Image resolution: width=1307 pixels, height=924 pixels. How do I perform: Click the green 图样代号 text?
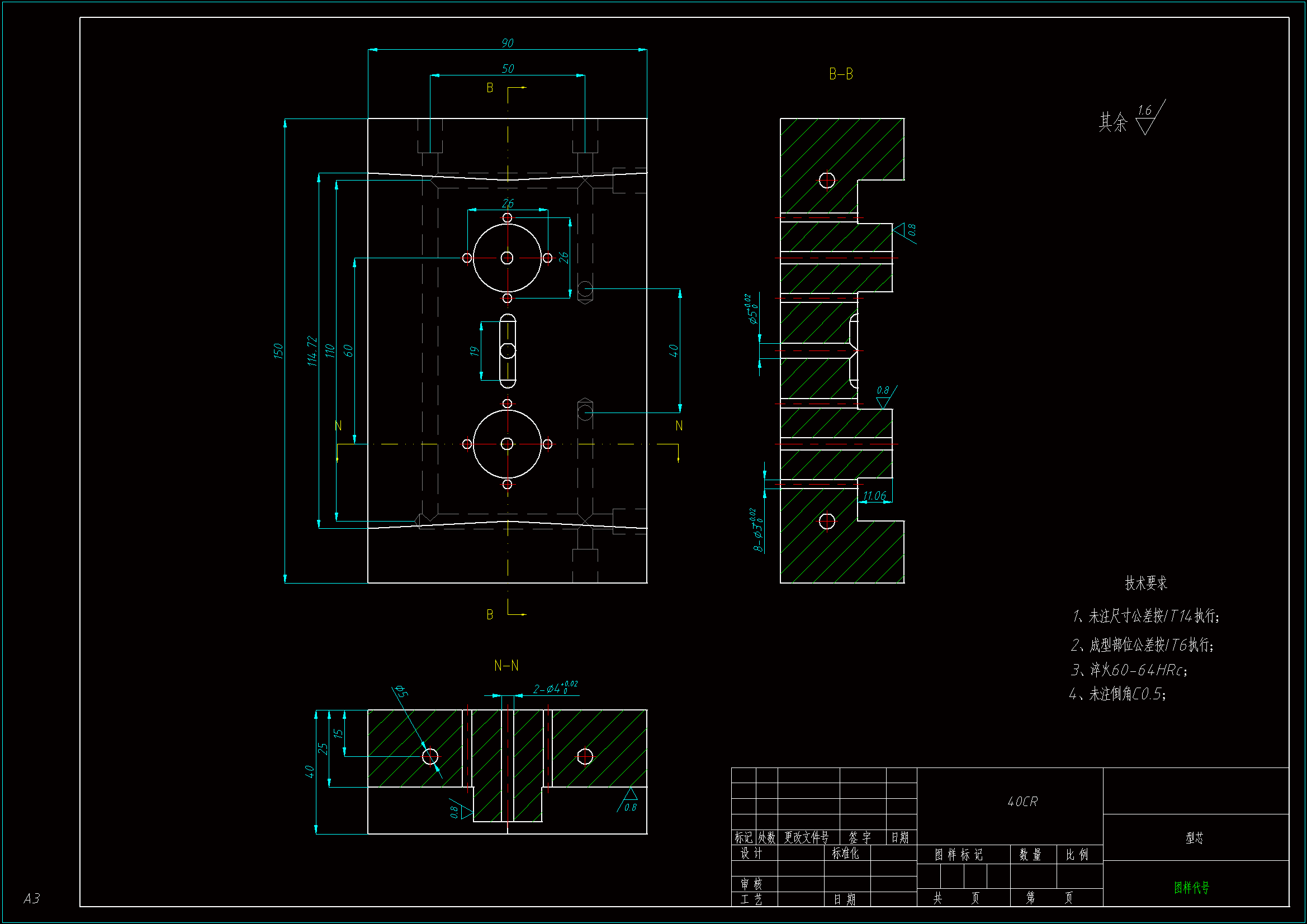pyautogui.click(x=1191, y=888)
